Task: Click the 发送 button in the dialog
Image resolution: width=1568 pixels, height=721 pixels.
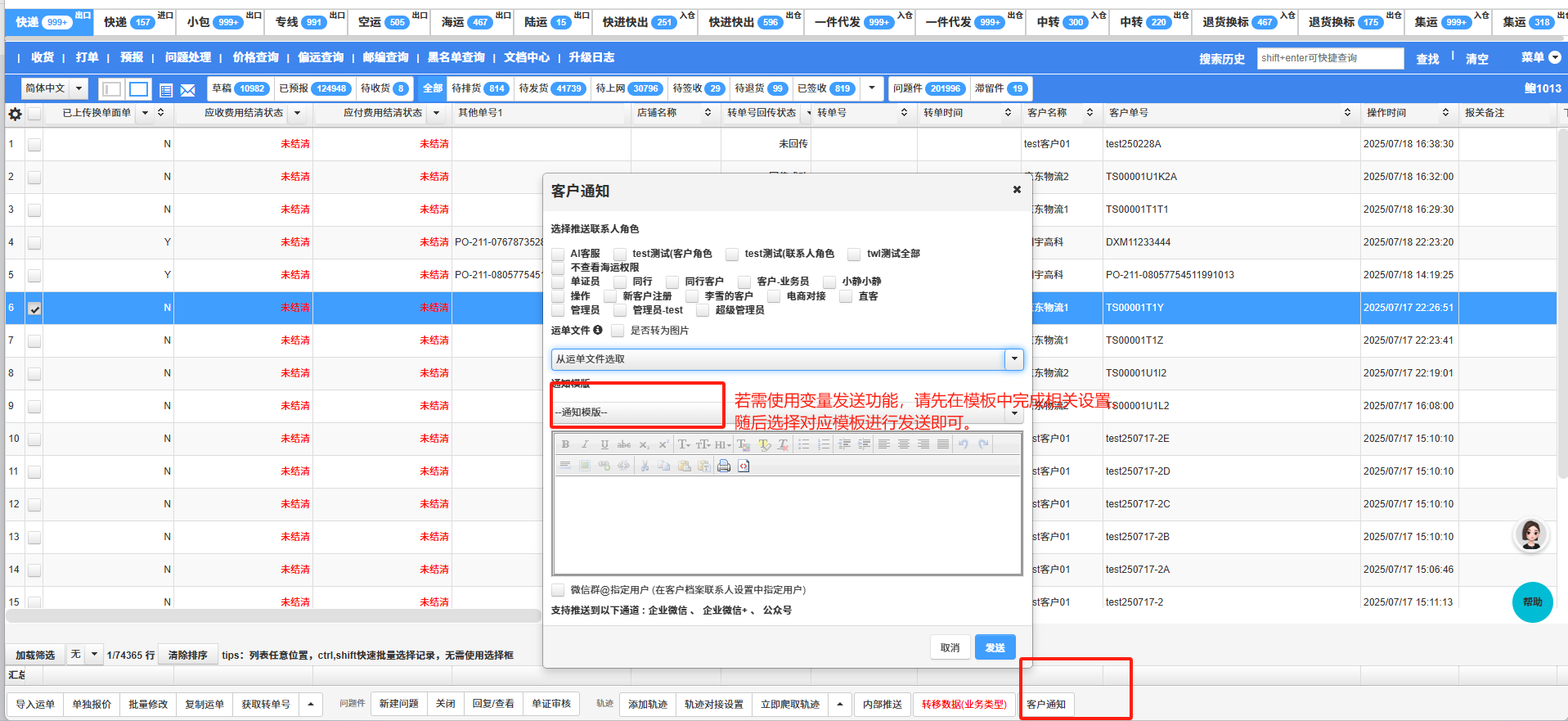Action: tap(995, 647)
